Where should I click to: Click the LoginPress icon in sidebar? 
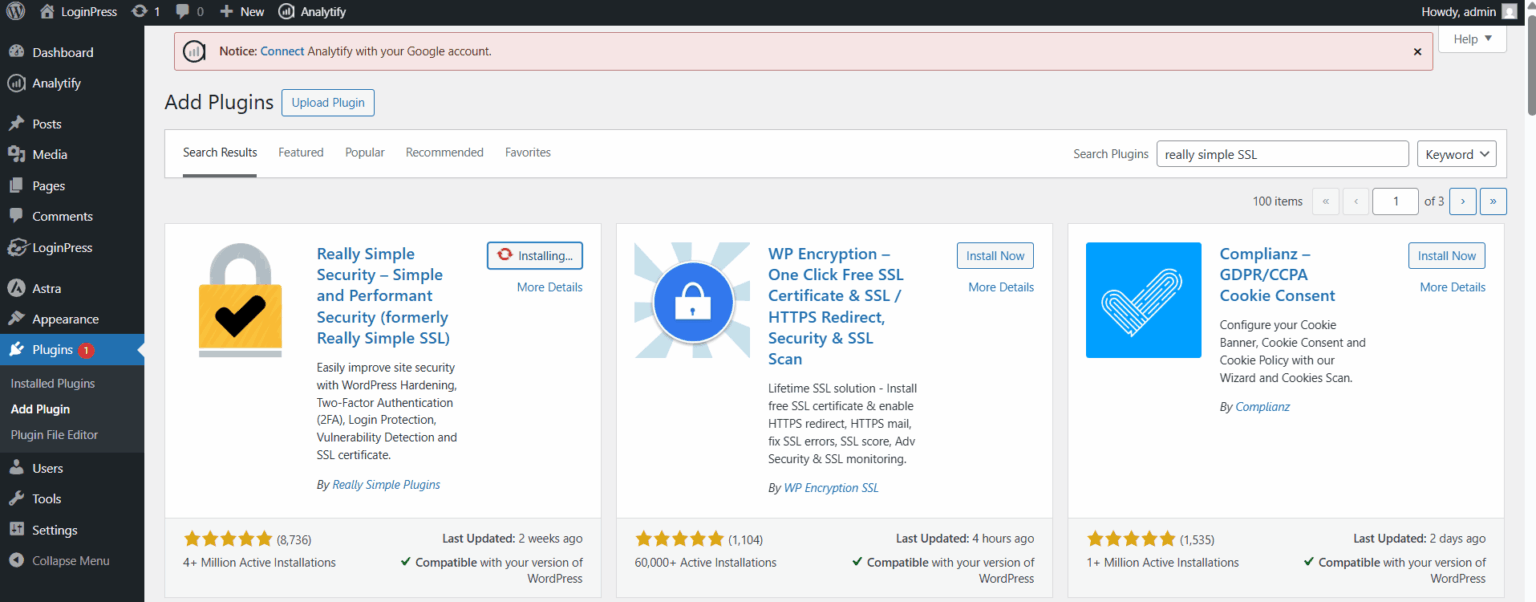coord(16,247)
